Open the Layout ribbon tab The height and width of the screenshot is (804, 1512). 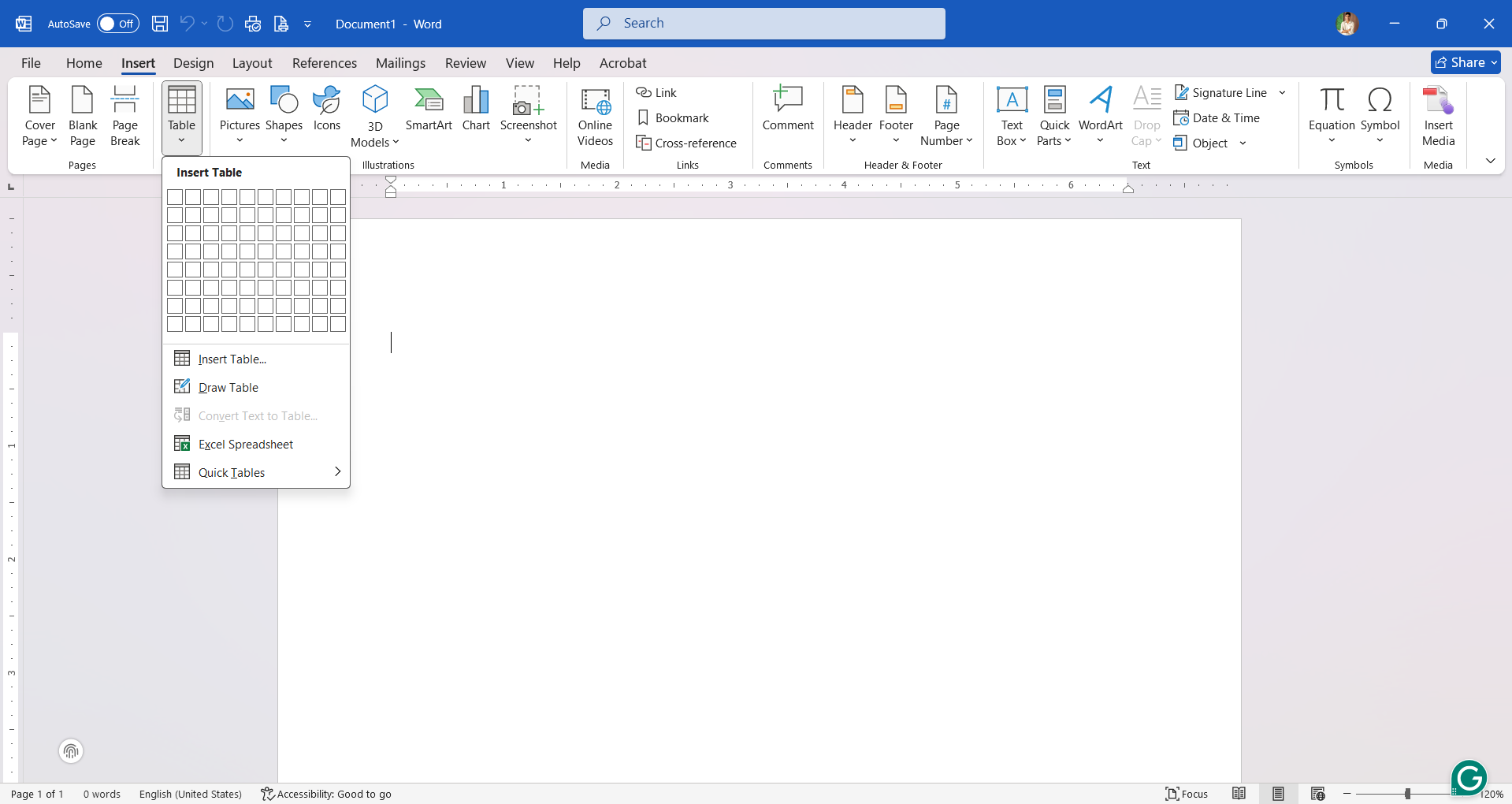pos(251,63)
